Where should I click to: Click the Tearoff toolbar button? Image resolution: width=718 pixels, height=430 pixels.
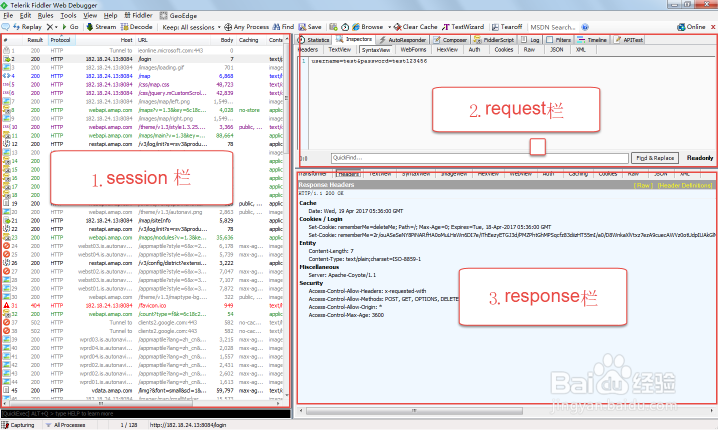(507, 27)
